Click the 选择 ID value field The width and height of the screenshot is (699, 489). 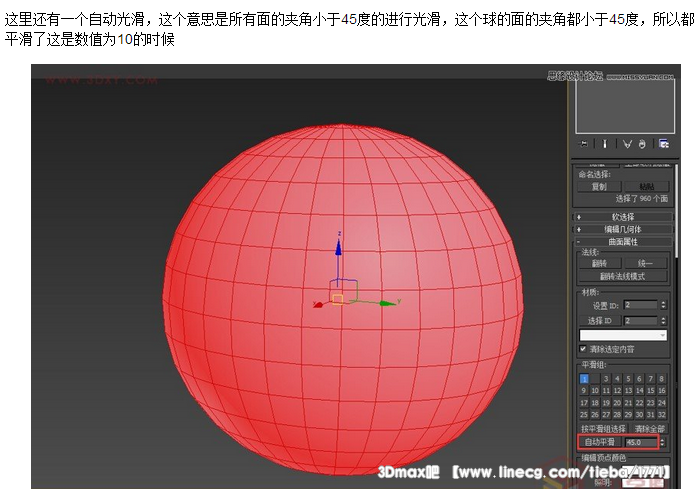pos(641,321)
